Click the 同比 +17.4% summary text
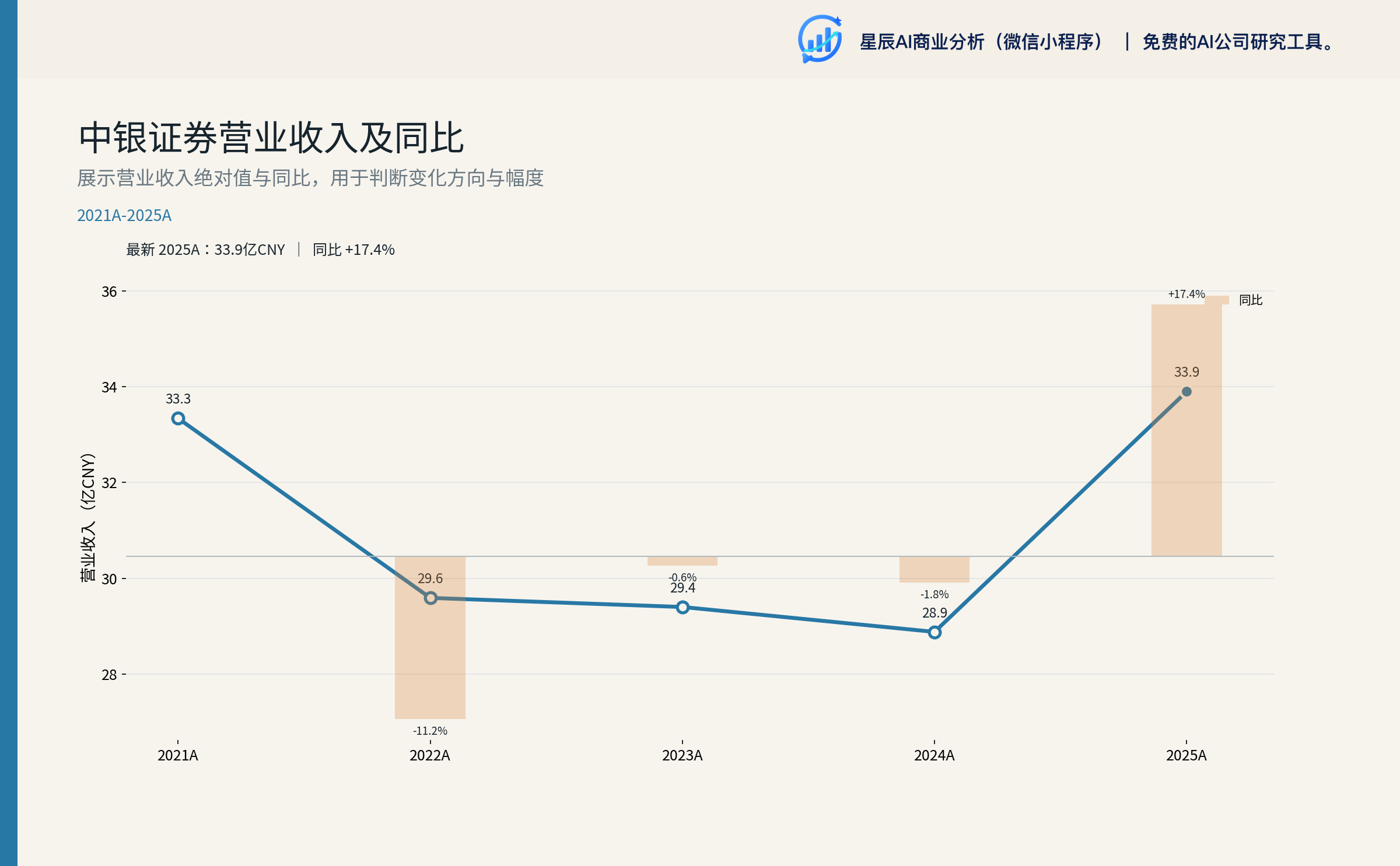 click(353, 250)
